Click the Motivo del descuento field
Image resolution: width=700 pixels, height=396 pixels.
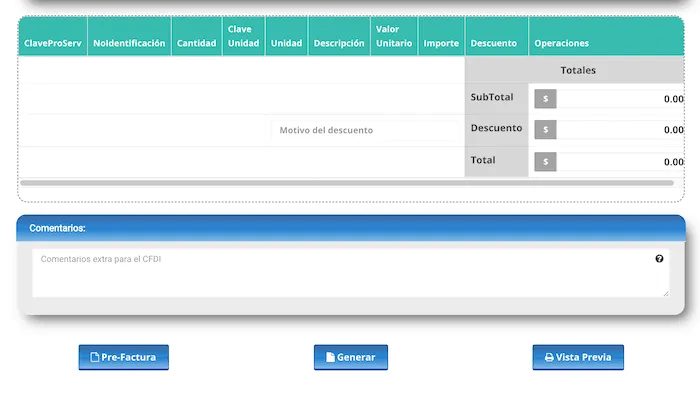(364, 130)
